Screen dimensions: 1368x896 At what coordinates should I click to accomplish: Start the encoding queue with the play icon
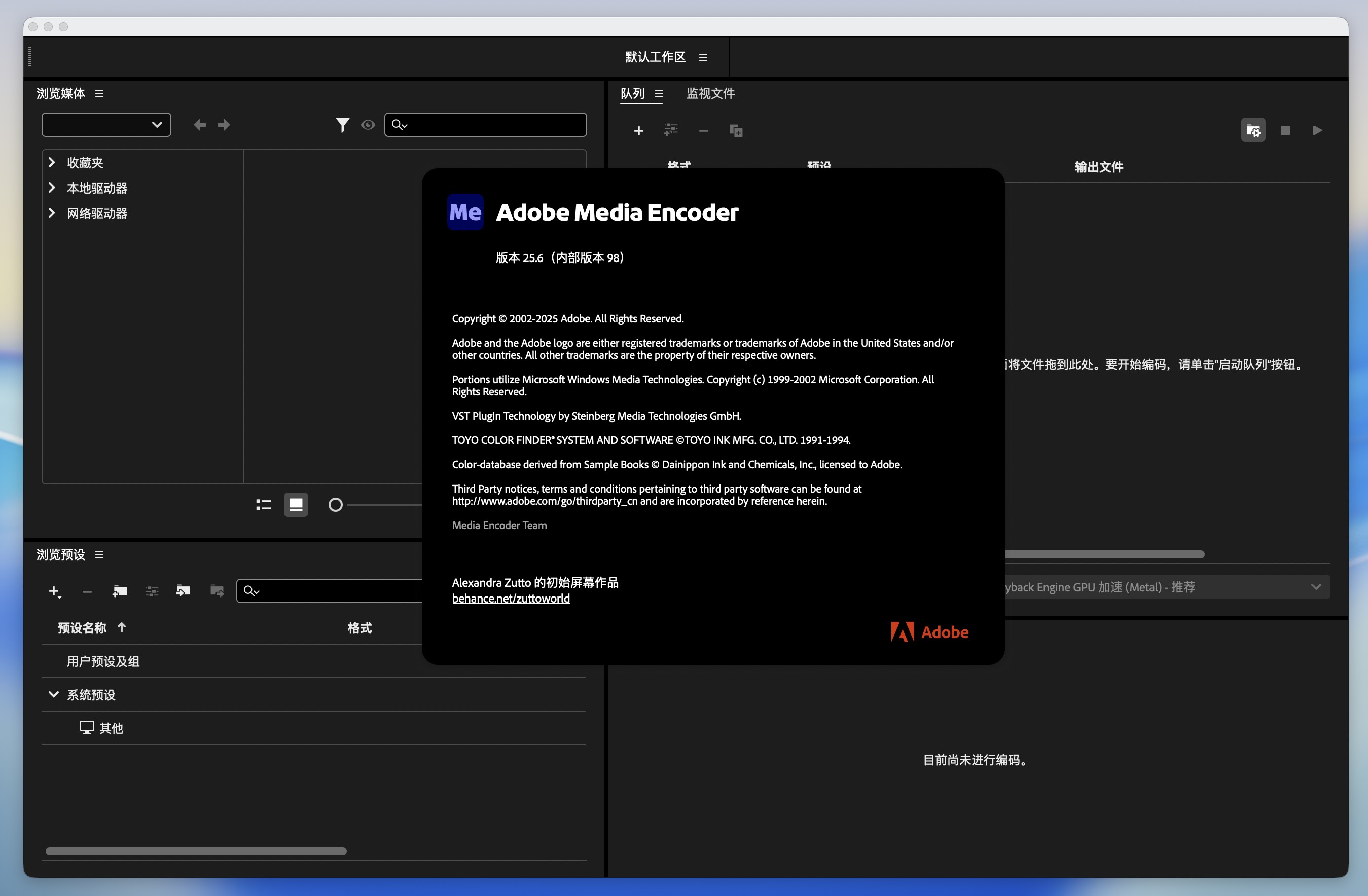pos(1317,130)
